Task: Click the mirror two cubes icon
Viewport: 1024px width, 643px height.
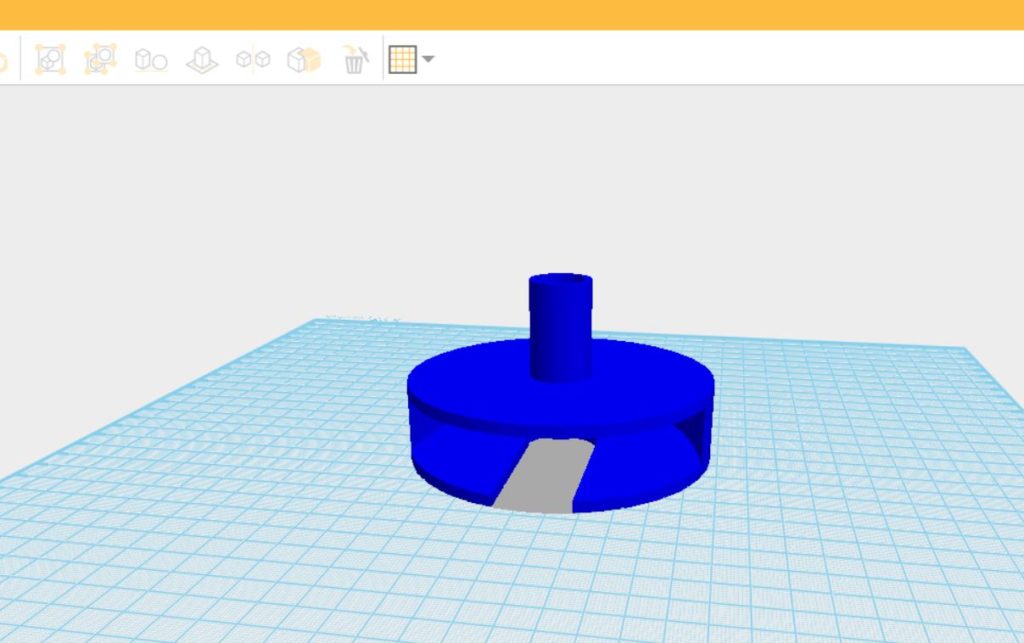Action: tap(253, 59)
